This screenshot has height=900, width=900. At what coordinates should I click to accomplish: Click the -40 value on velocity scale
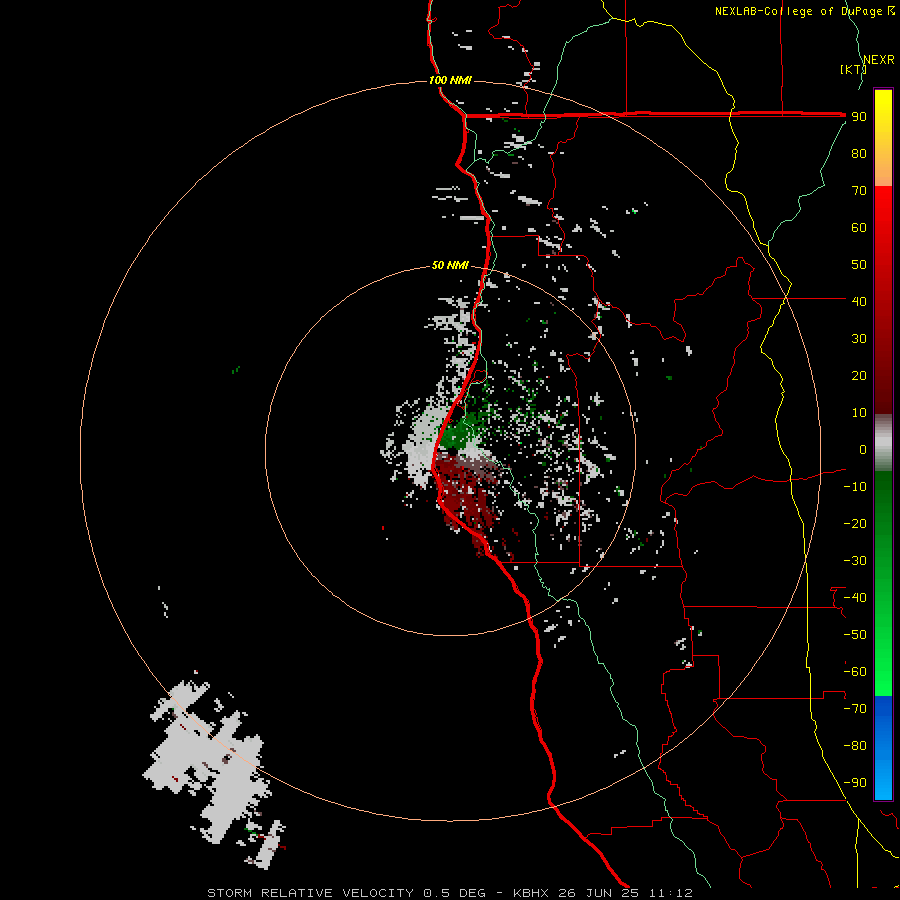[855, 598]
